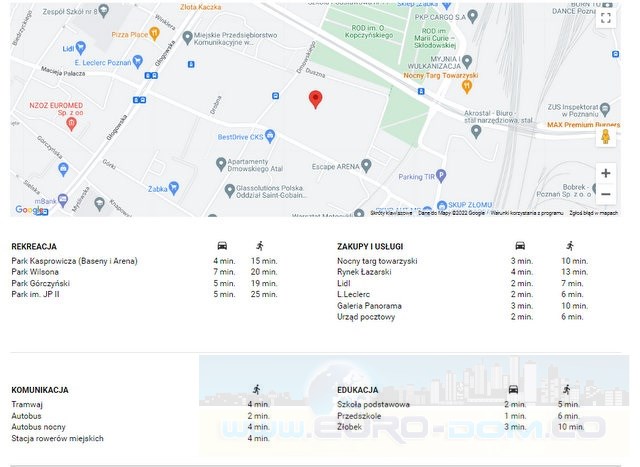Viewport: 640px width, 467px height.
Task: Zoom in on the map
Action: point(606,173)
